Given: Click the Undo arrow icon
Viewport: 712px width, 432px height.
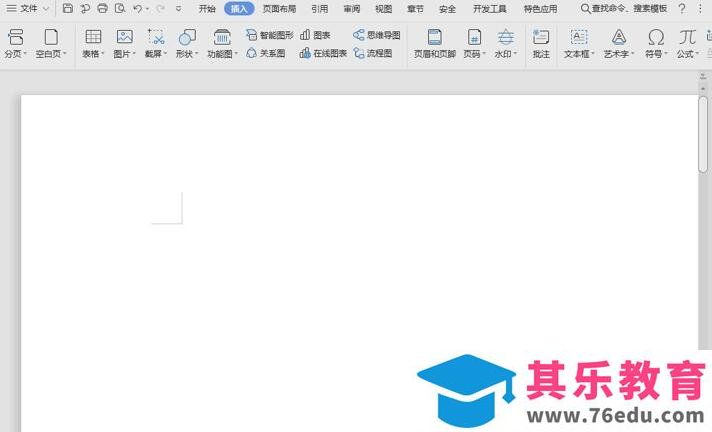Looking at the screenshot, I should tap(138, 8).
